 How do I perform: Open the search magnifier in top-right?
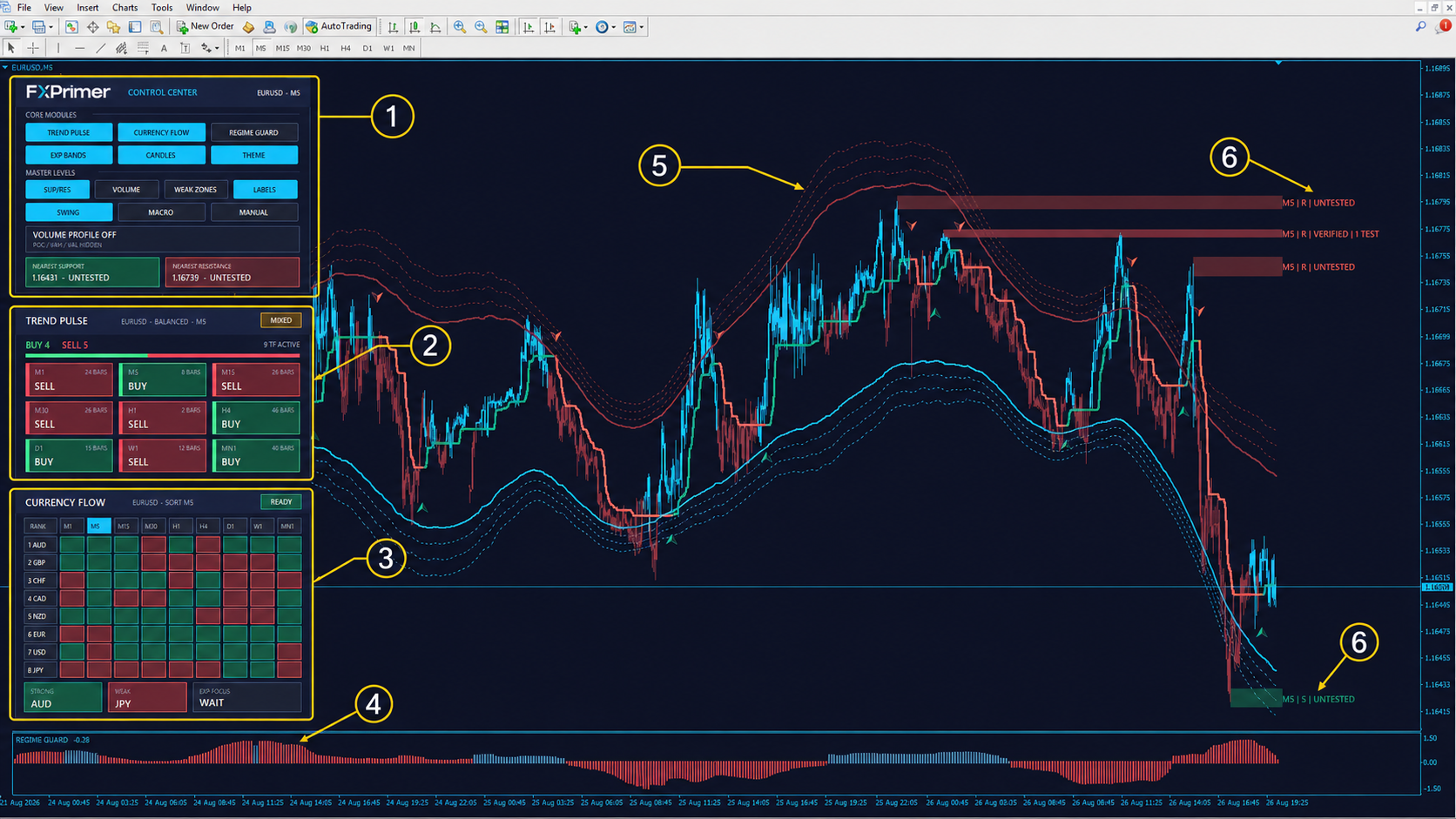[1421, 27]
